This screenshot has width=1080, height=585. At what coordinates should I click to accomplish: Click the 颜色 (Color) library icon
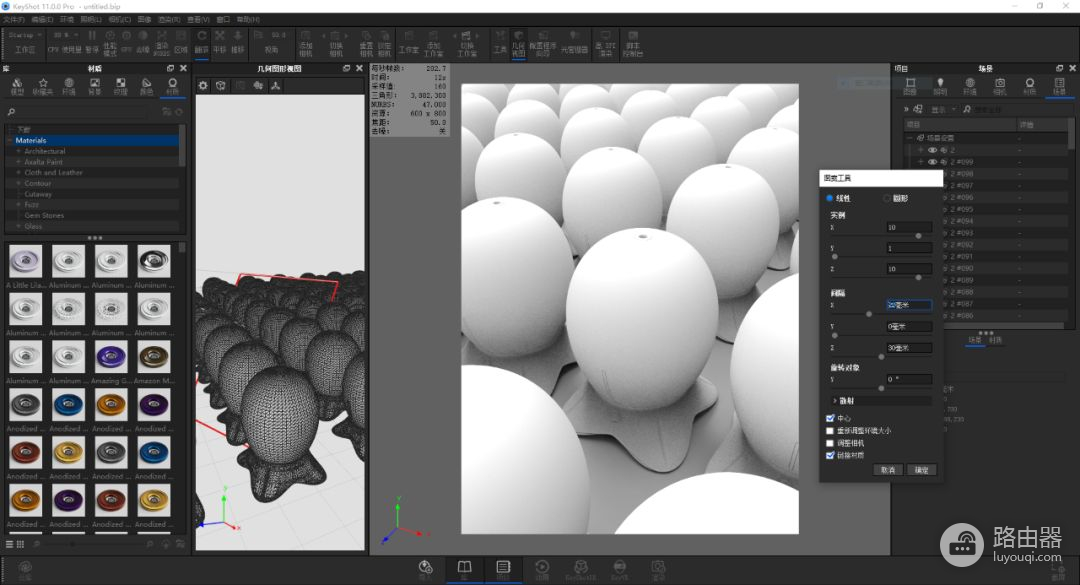tap(146, 86)
